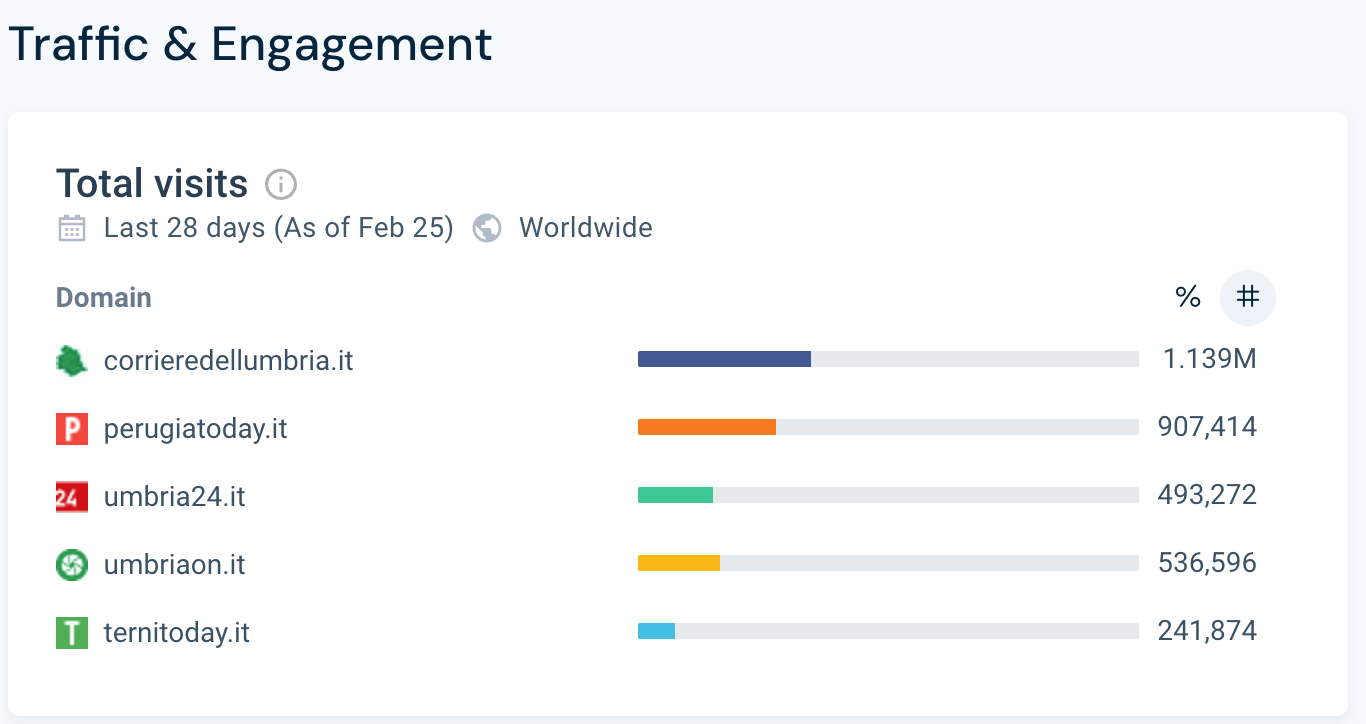The height and width of the screenshot is (724, 1366).
Task: Click the ternitoday.it green T favicon
Action: pyautogui.click(x=72, y=633)
